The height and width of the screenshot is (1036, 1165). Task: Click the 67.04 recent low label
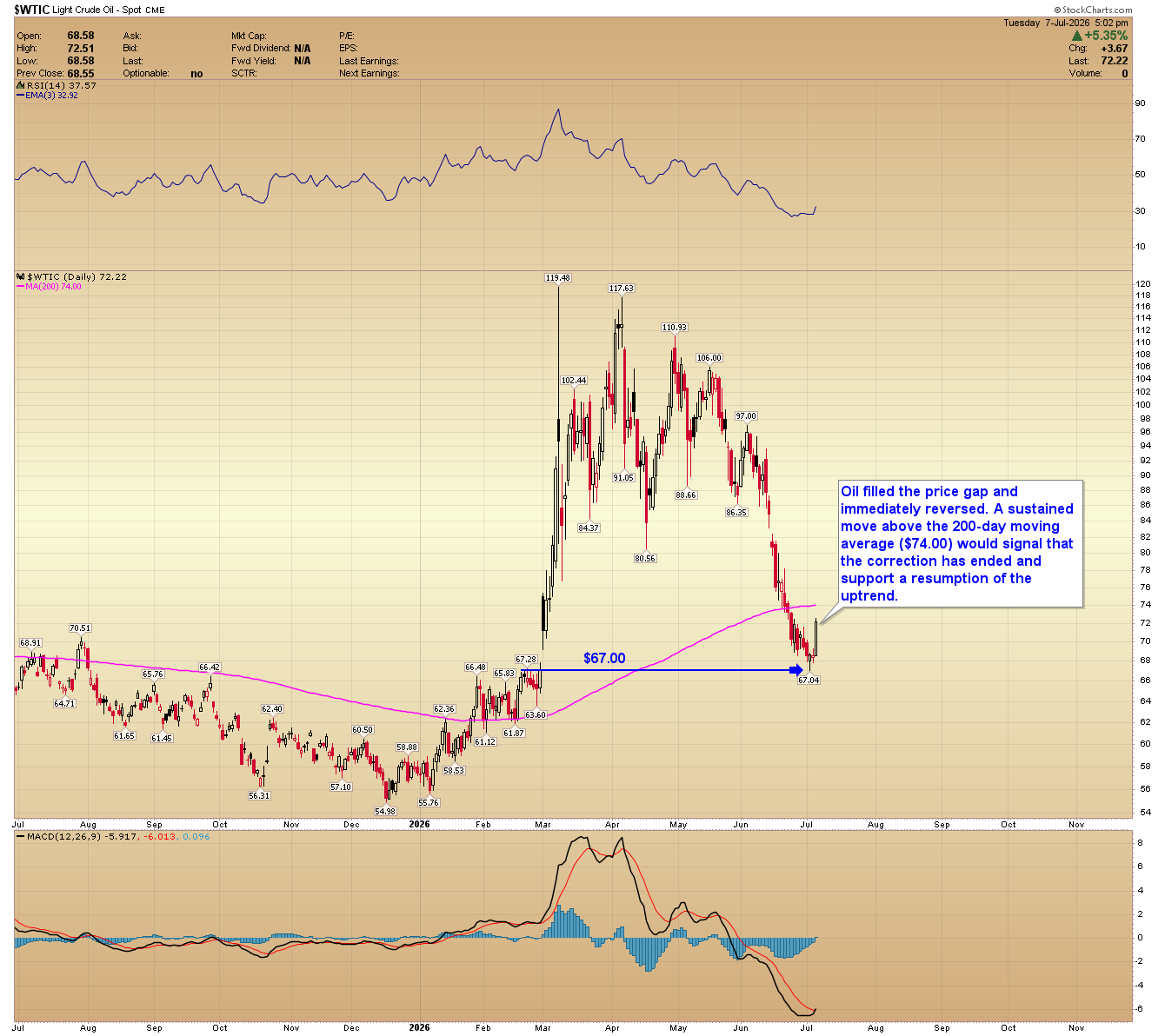tap(809, 681)
